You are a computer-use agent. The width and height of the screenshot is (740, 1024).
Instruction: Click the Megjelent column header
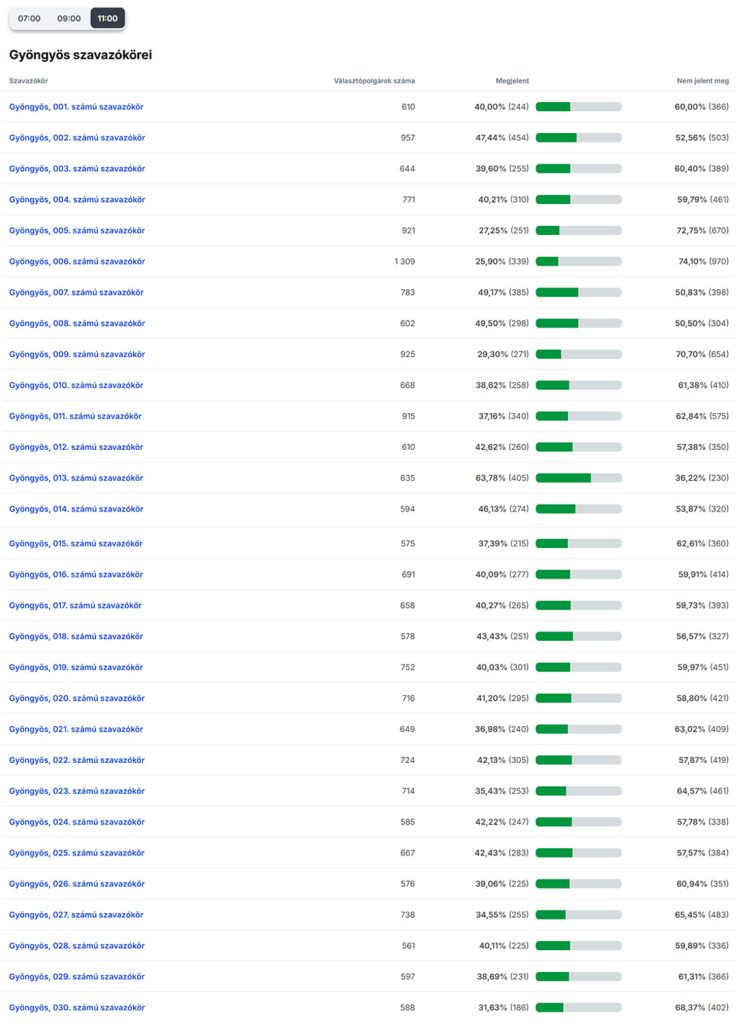coord(513,80)
